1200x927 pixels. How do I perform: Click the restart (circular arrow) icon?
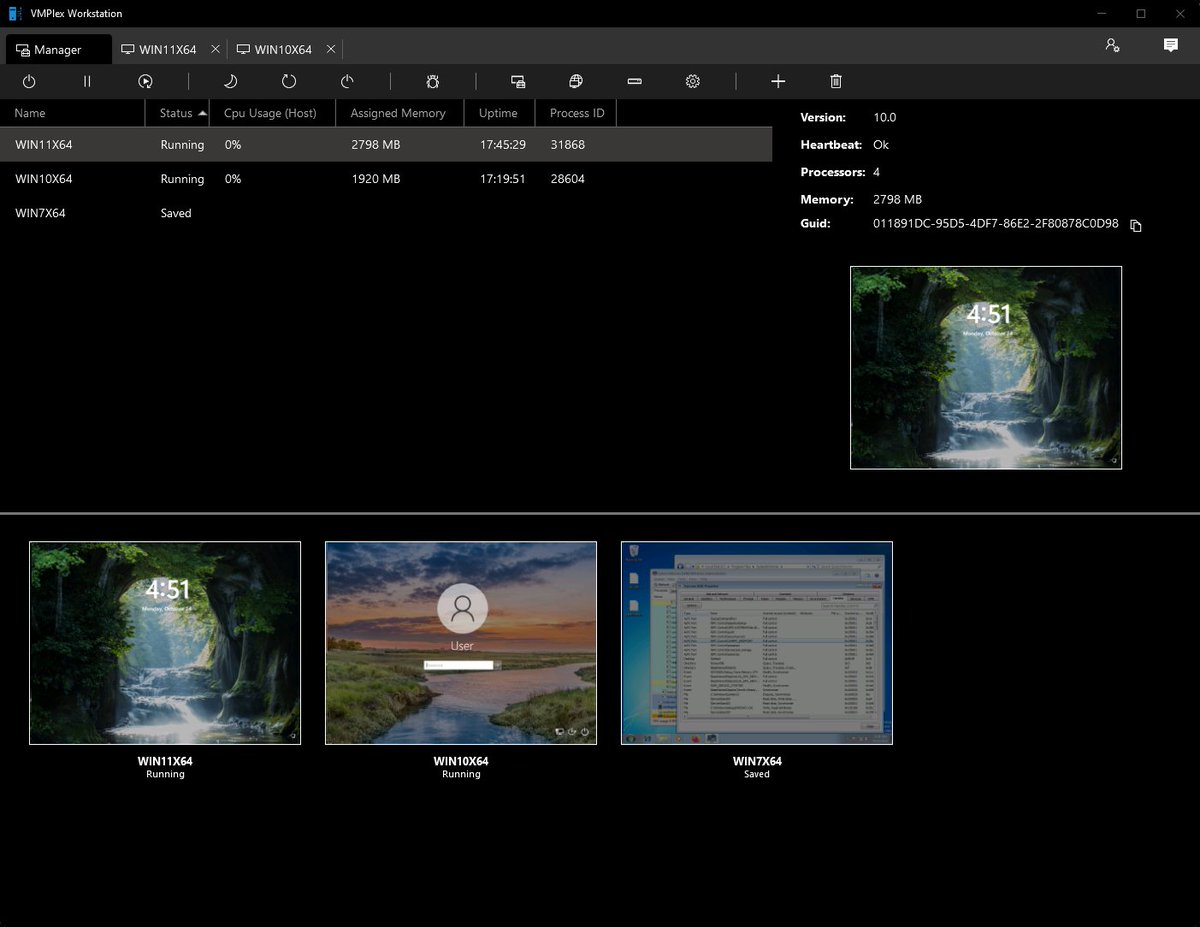click(x=289, y=82)
